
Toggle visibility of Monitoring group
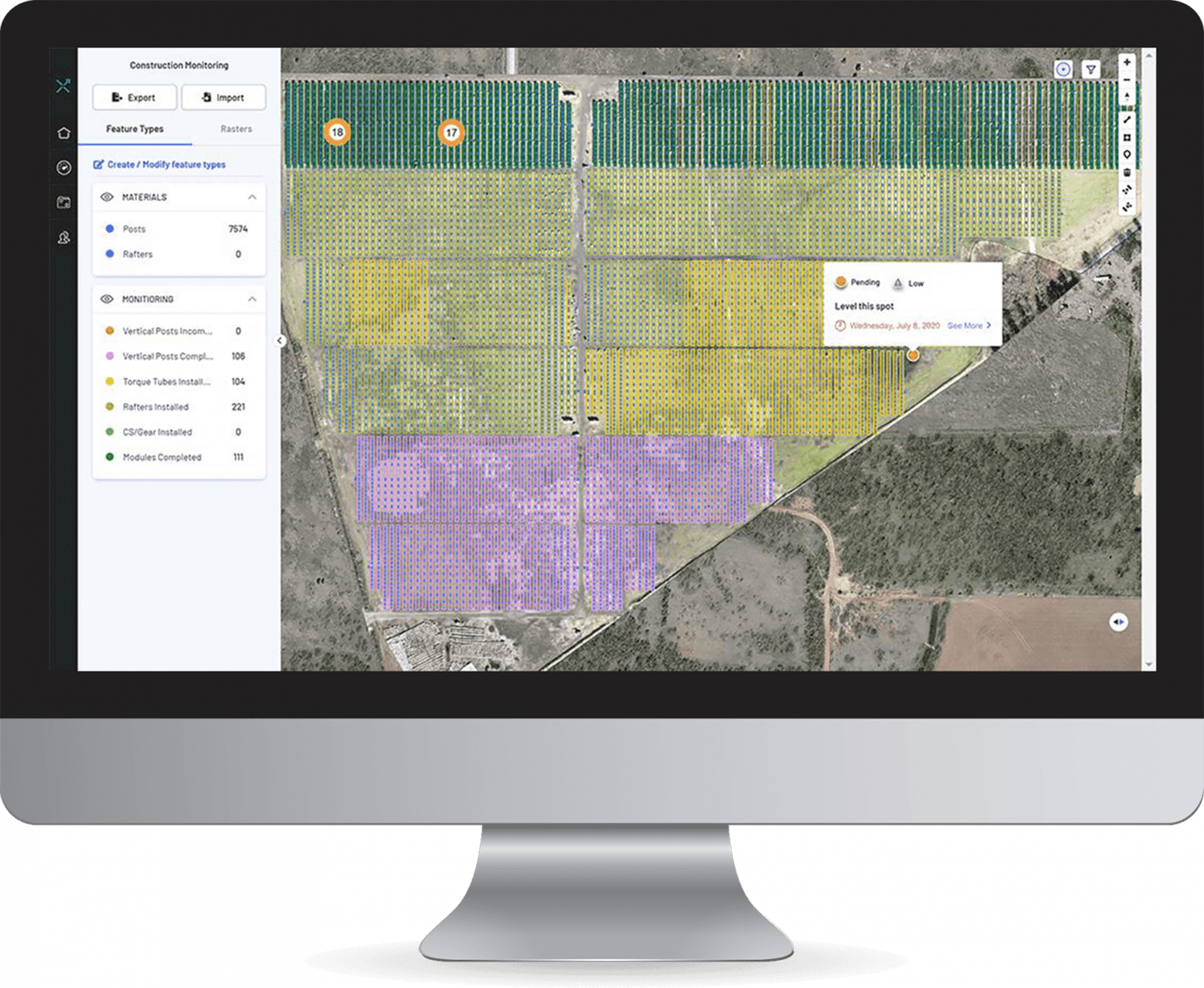pyautogui.click(x=107, y=299)
